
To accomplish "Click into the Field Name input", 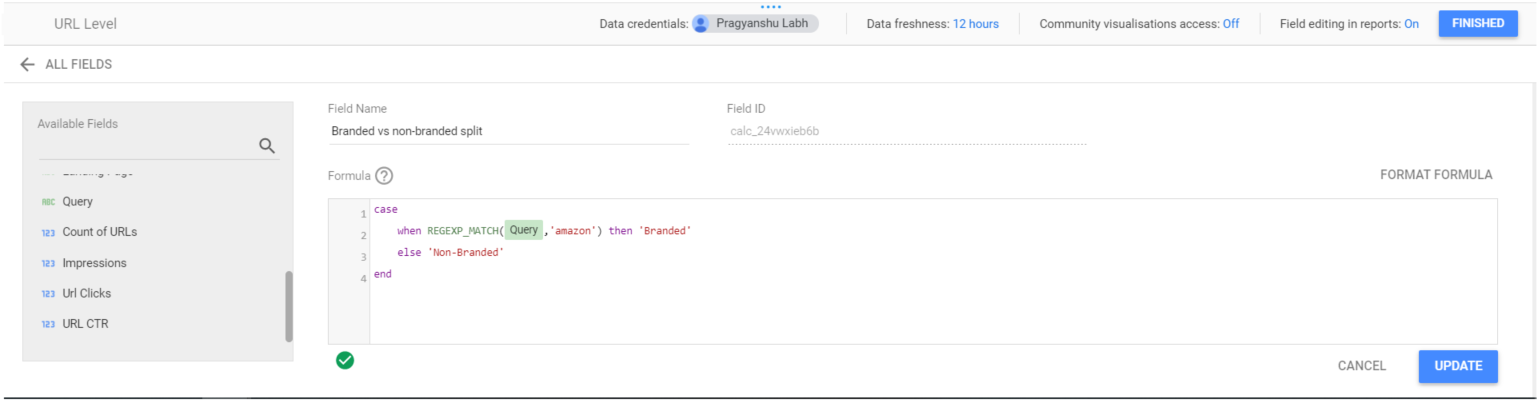I will coord(508,131).
